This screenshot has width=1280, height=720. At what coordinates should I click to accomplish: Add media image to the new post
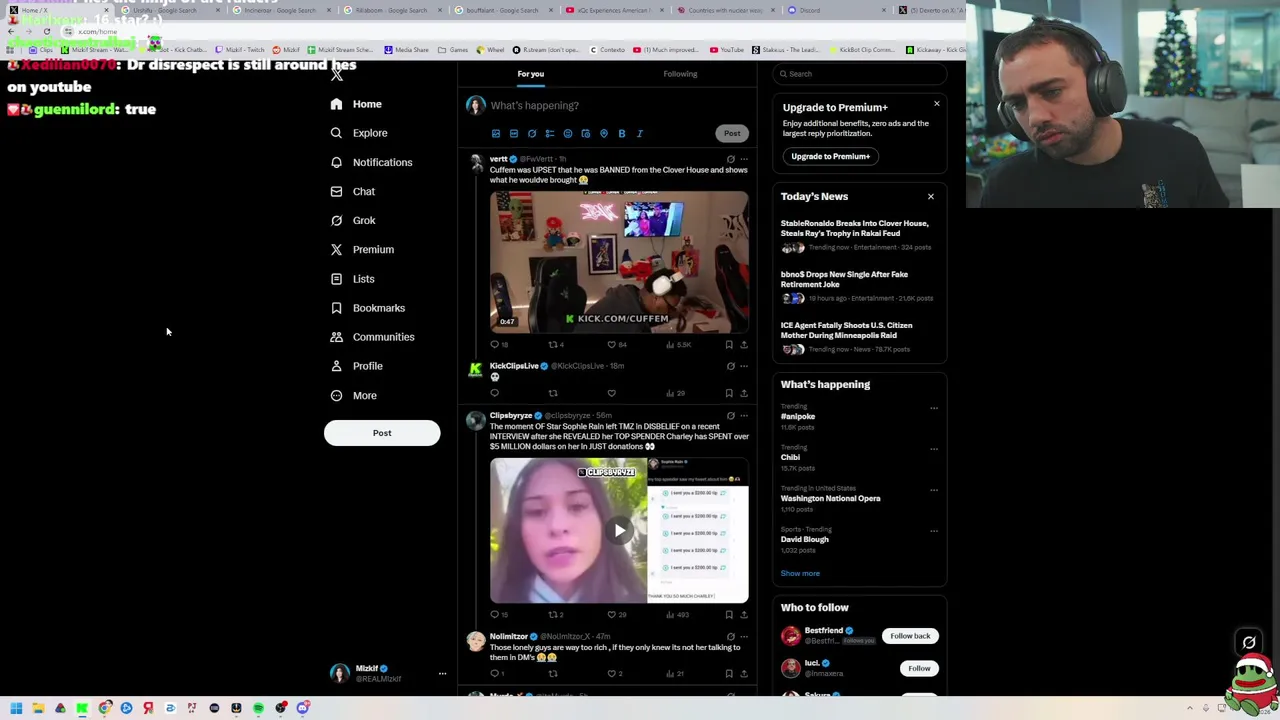coord(496,133)
